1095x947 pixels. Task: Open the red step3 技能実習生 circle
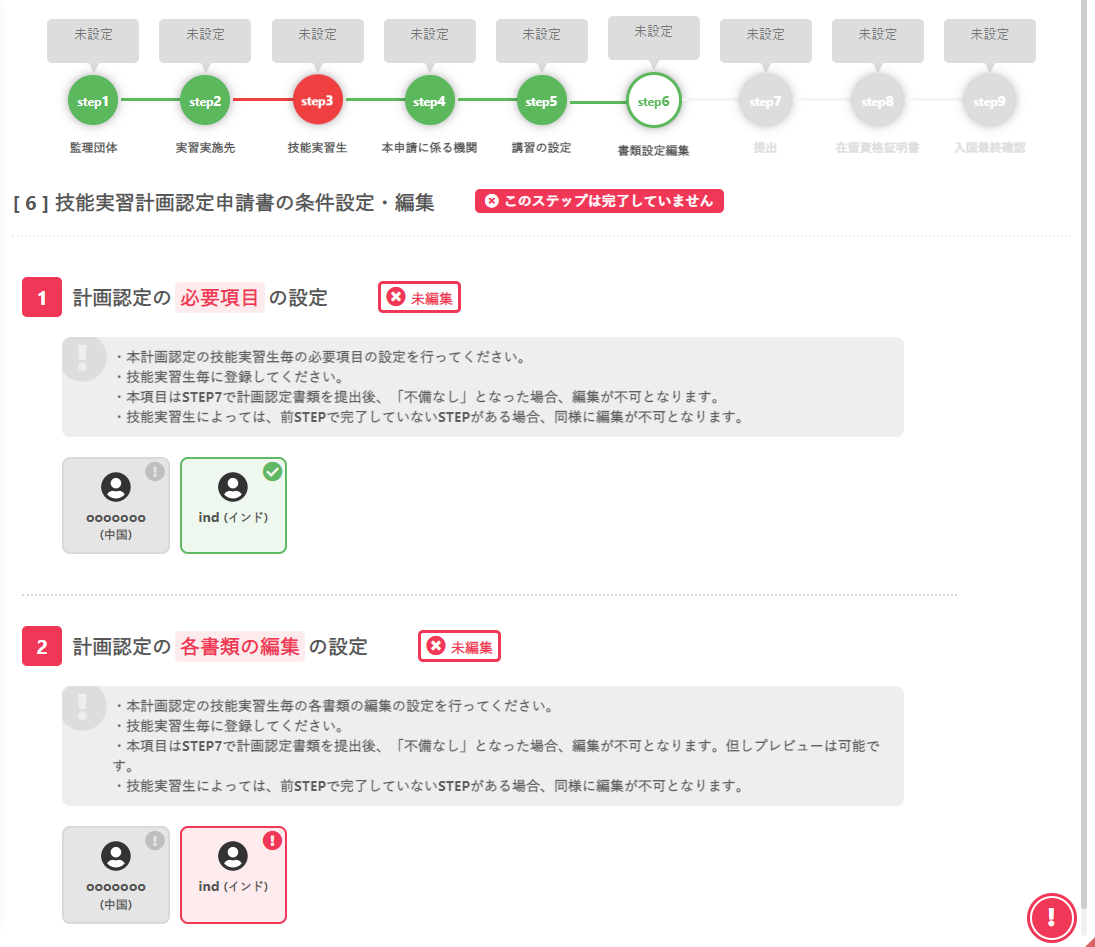coord(318,101)
